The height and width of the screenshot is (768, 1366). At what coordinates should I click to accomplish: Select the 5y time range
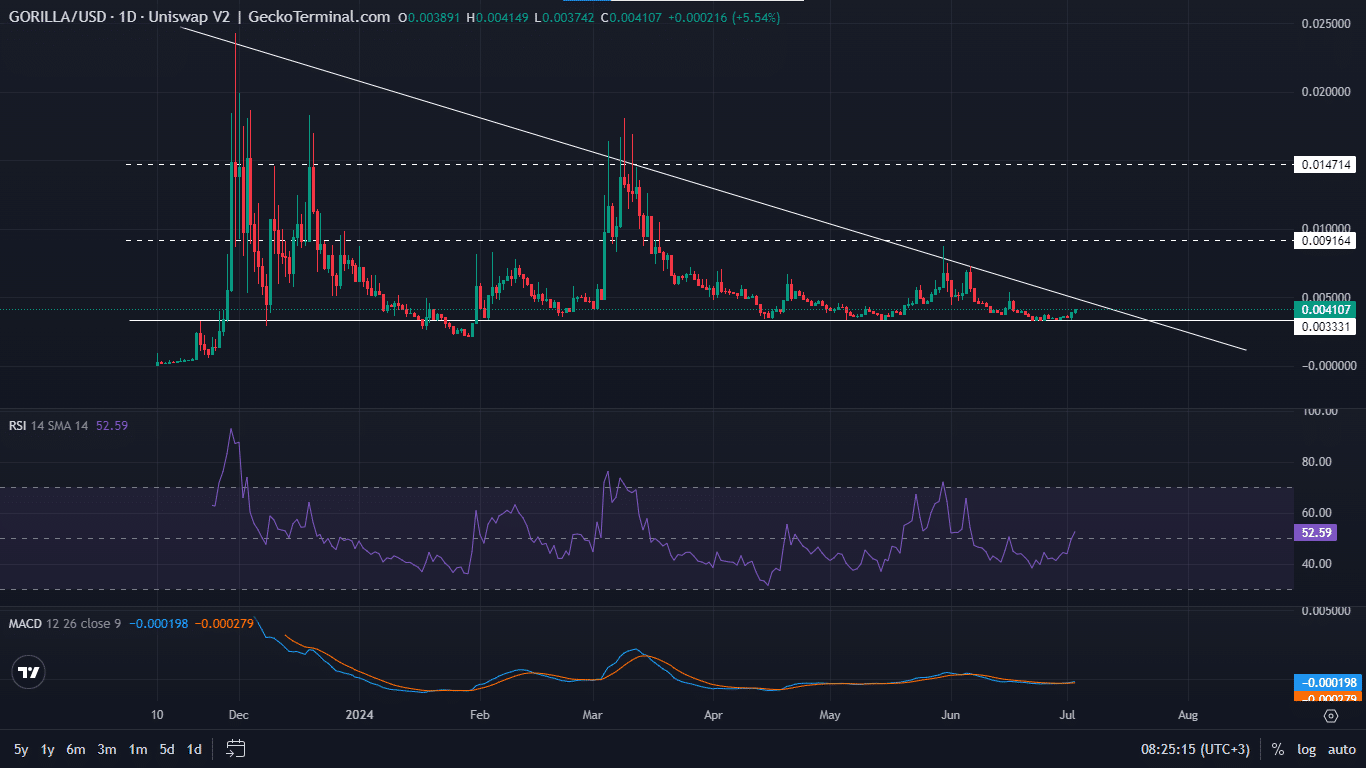(x=21, y=749)
